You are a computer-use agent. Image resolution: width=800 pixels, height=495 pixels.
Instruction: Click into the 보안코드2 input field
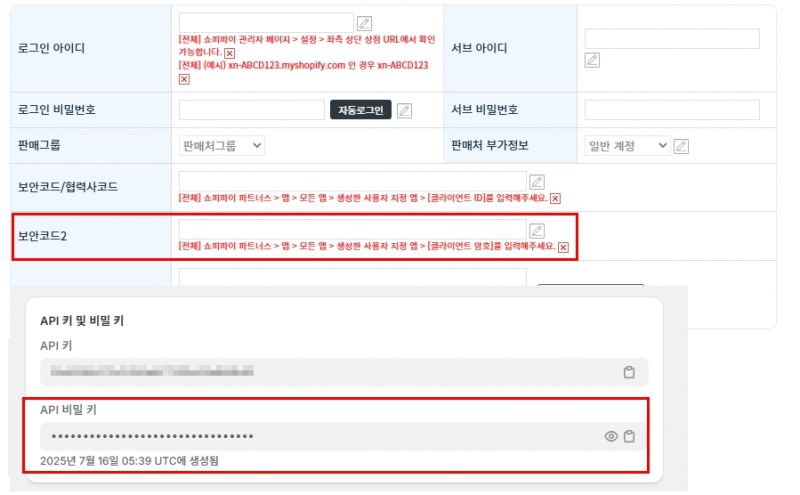[x=353, y=229]
